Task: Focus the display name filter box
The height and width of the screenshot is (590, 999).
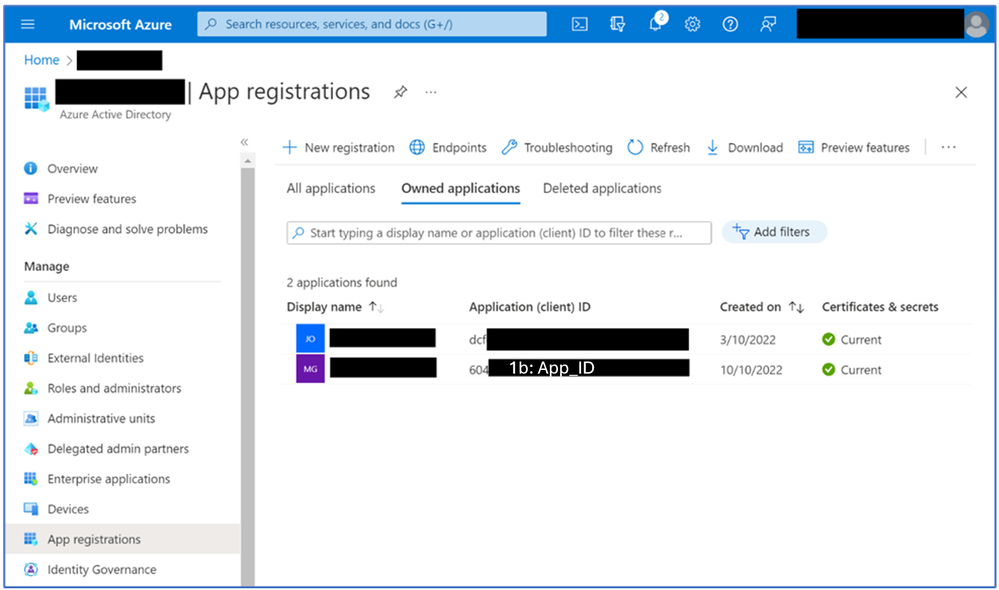Action: point(499,233)
